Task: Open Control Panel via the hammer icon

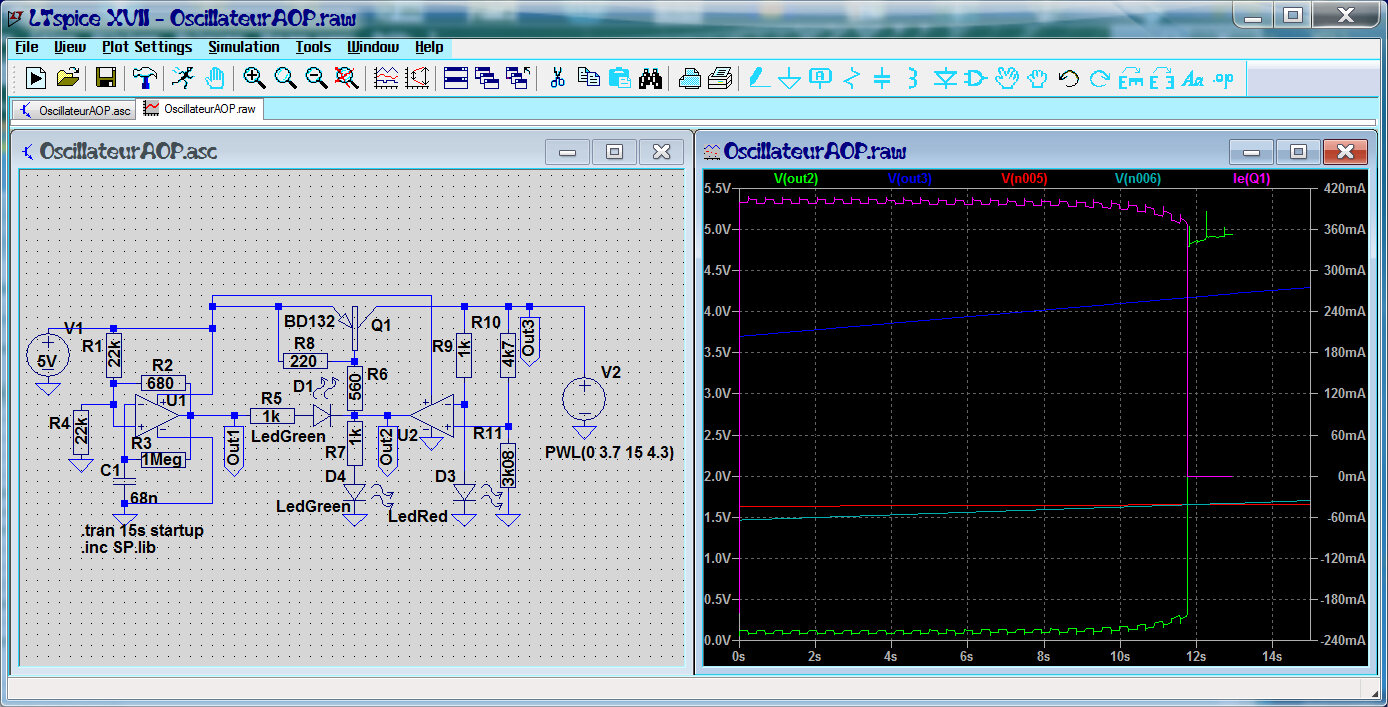Action: click(144, 77)
